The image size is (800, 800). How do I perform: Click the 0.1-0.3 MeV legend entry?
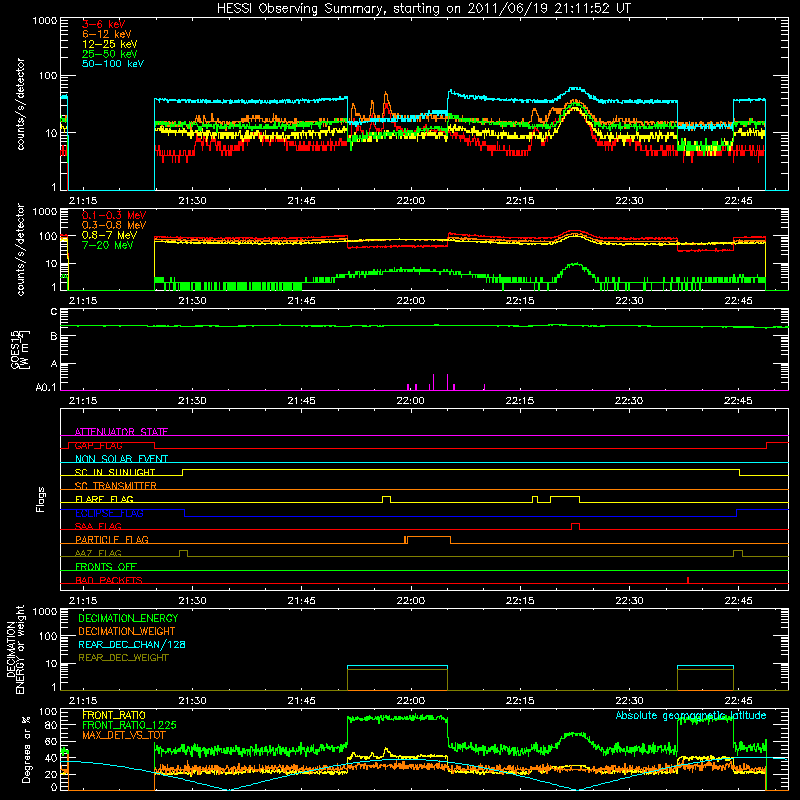click(114, 215)
